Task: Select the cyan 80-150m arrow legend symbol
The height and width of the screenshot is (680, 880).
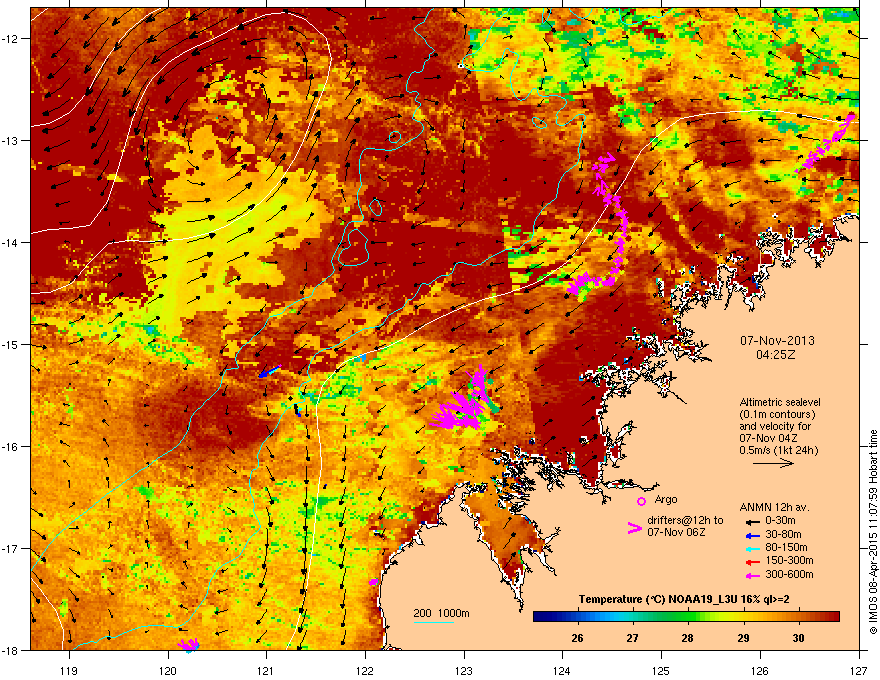Action: 753,548
